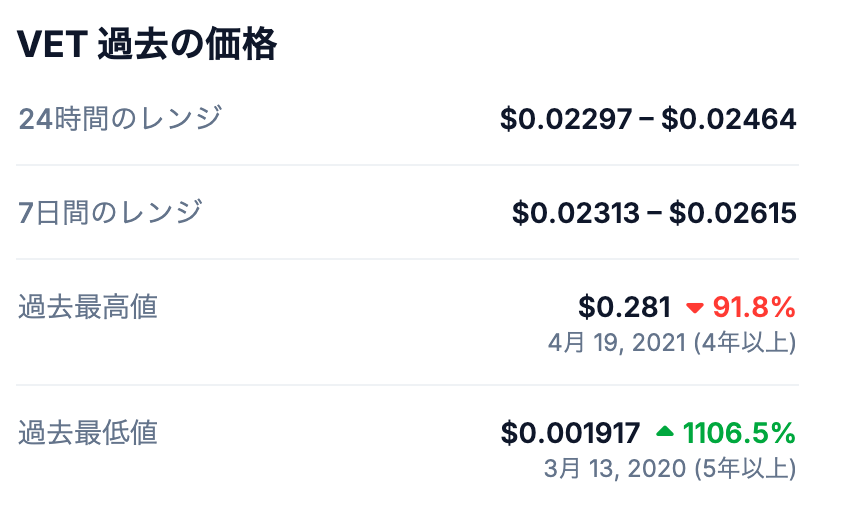Select the 24時間のレンジ label
Screen dimensions: 842x510
(120, 119)
